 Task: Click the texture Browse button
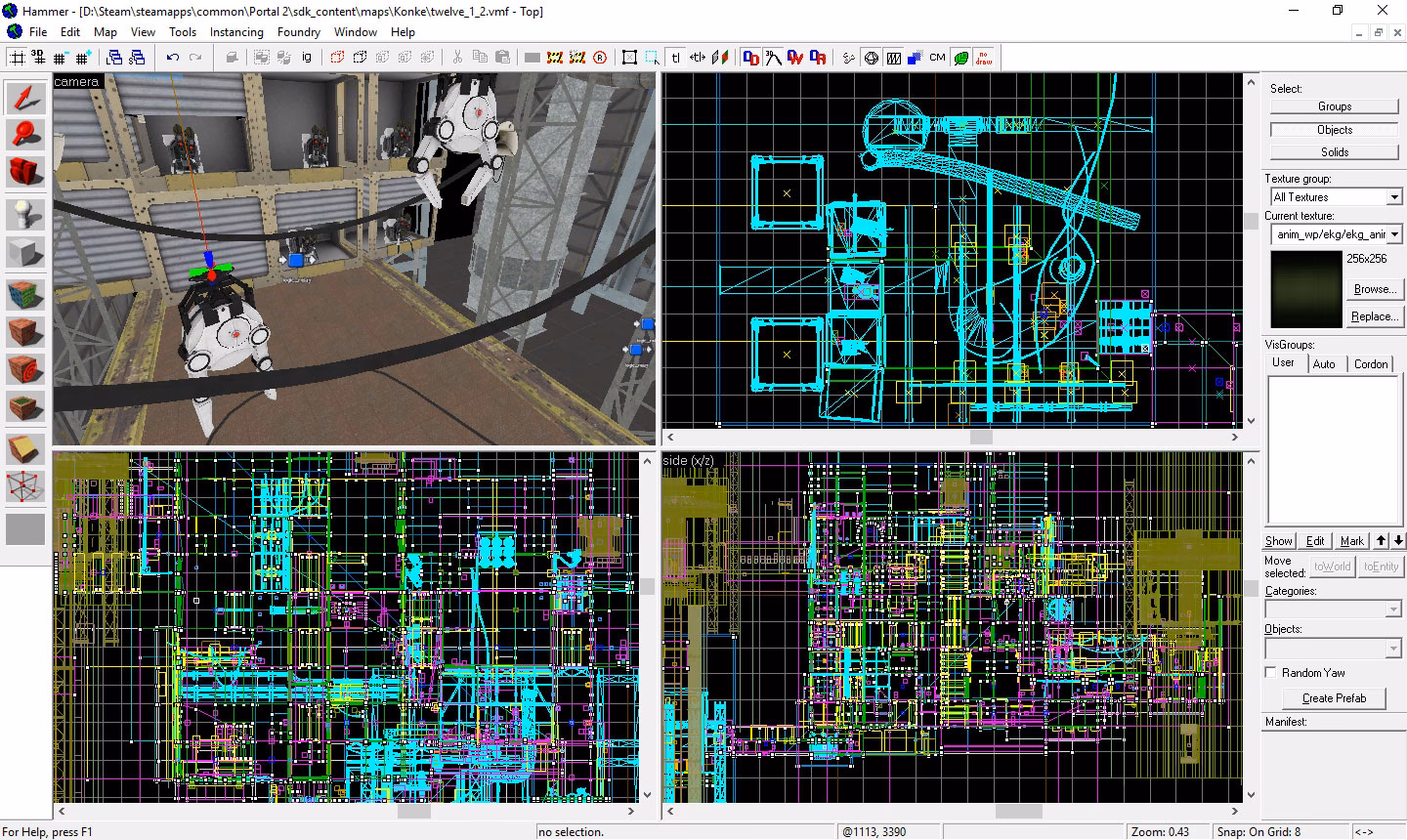(x=1374, y=289)
